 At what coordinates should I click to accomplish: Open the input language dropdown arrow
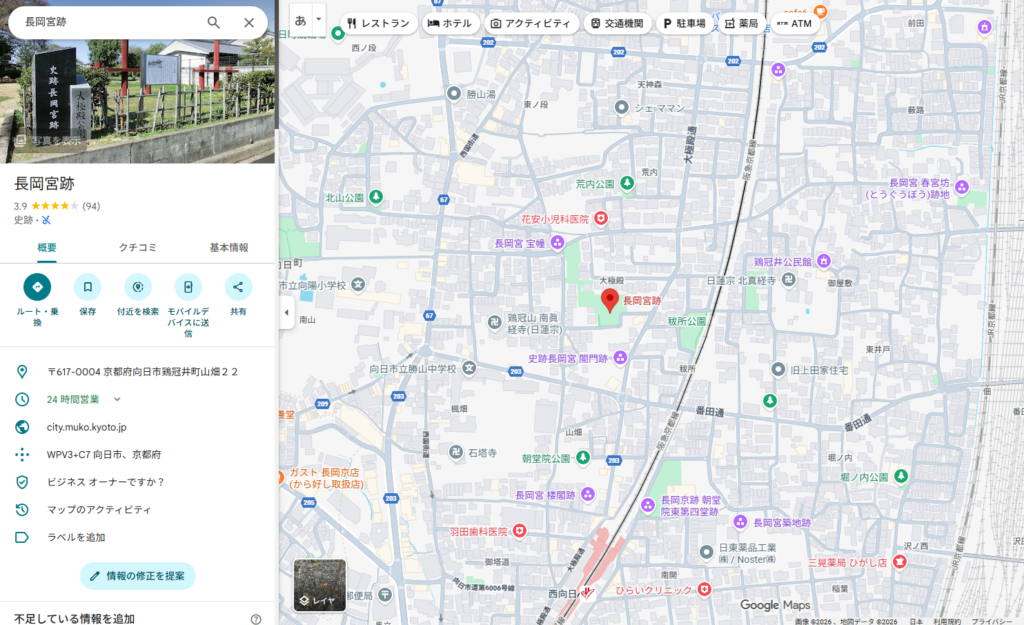pyautogui.click(x=319, y=20)
